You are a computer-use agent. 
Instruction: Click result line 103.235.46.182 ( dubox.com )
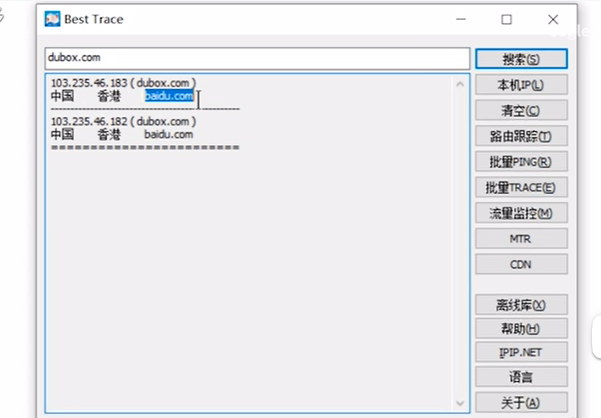tap(123, 121)
